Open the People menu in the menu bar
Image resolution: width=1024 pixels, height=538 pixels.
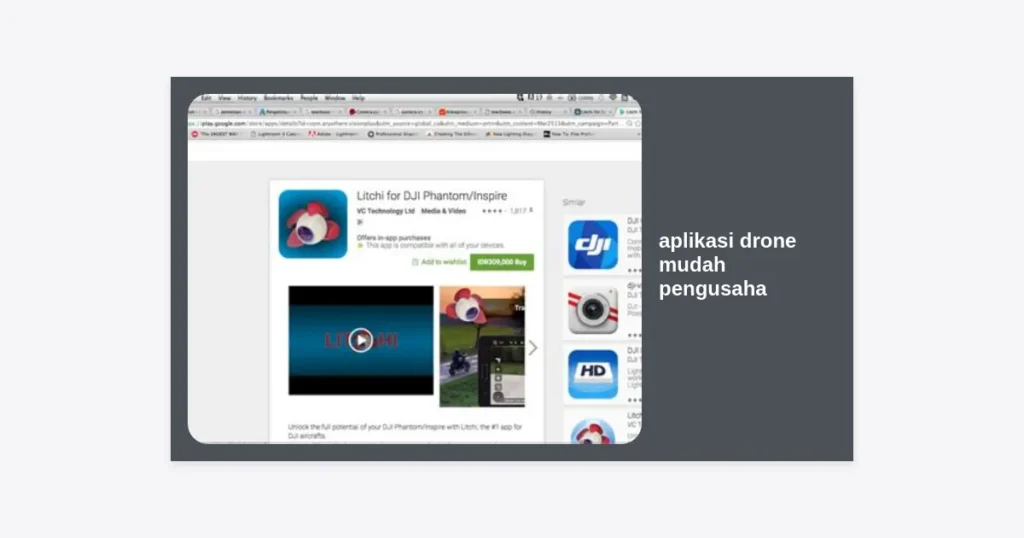(x=309, y=98)
